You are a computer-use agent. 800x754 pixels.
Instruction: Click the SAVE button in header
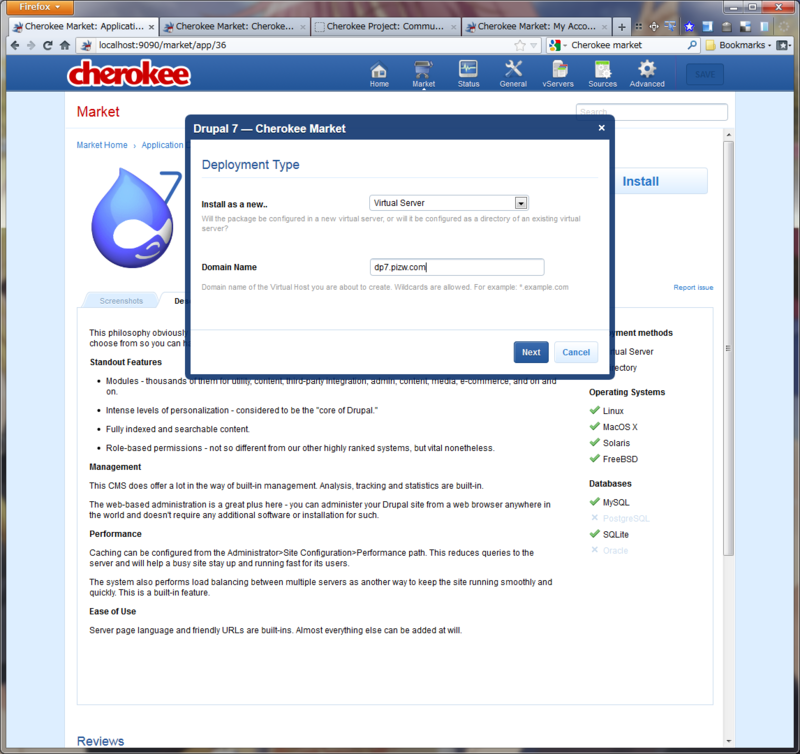point(705,74)
